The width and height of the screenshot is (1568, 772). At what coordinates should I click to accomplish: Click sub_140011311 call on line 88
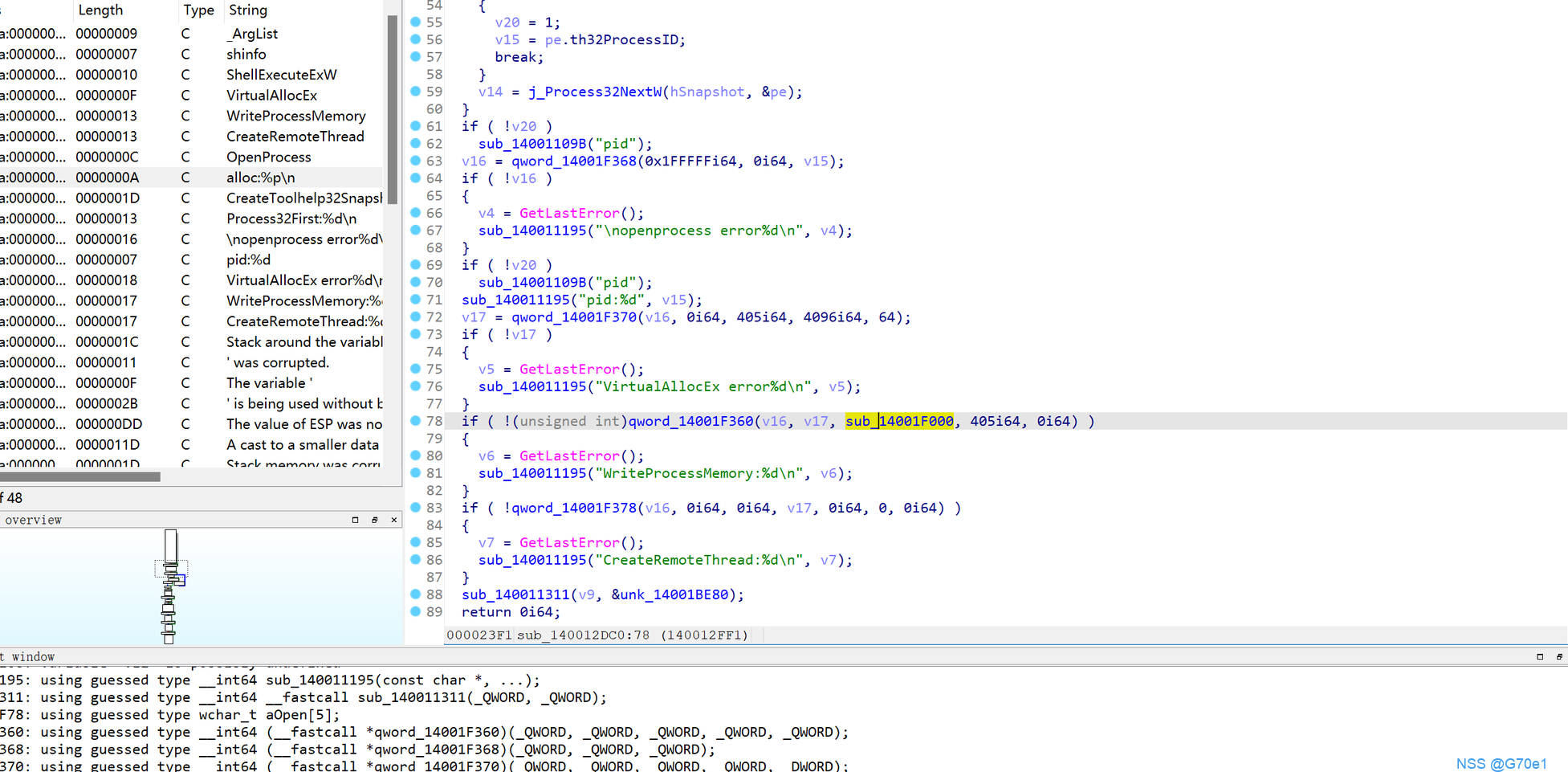(516, 594)
